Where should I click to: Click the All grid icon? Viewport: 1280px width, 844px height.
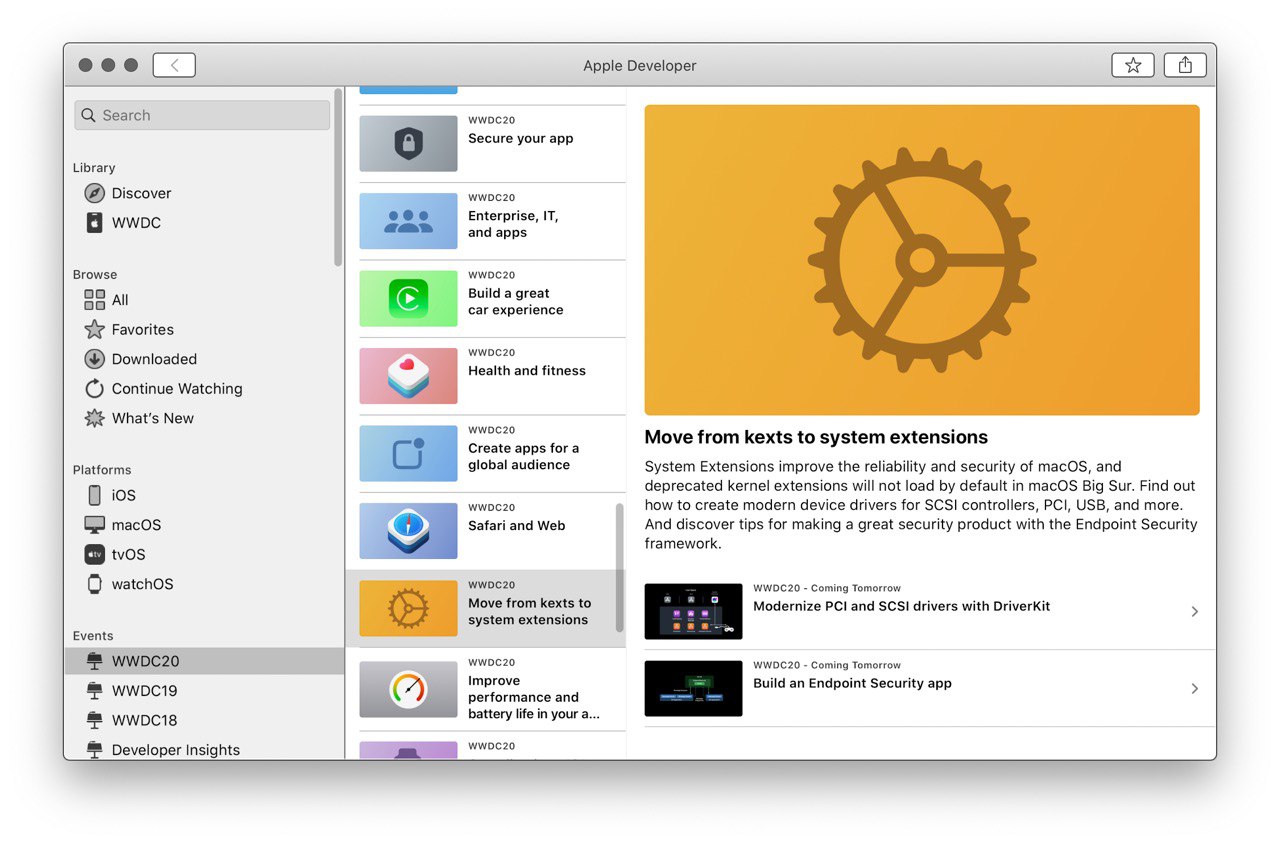coord(94,300)
